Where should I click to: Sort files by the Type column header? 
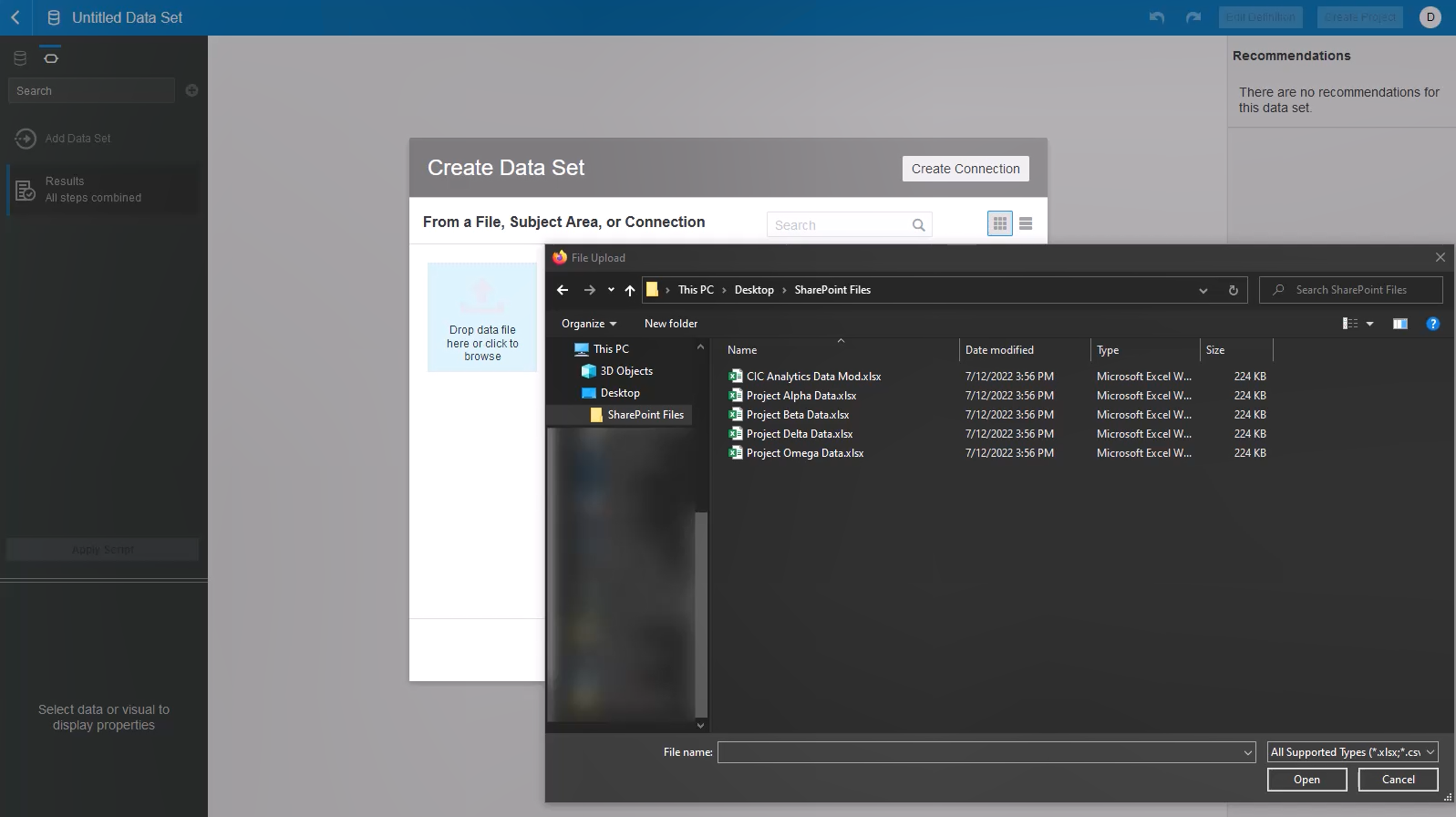(x=1145, y=350)
